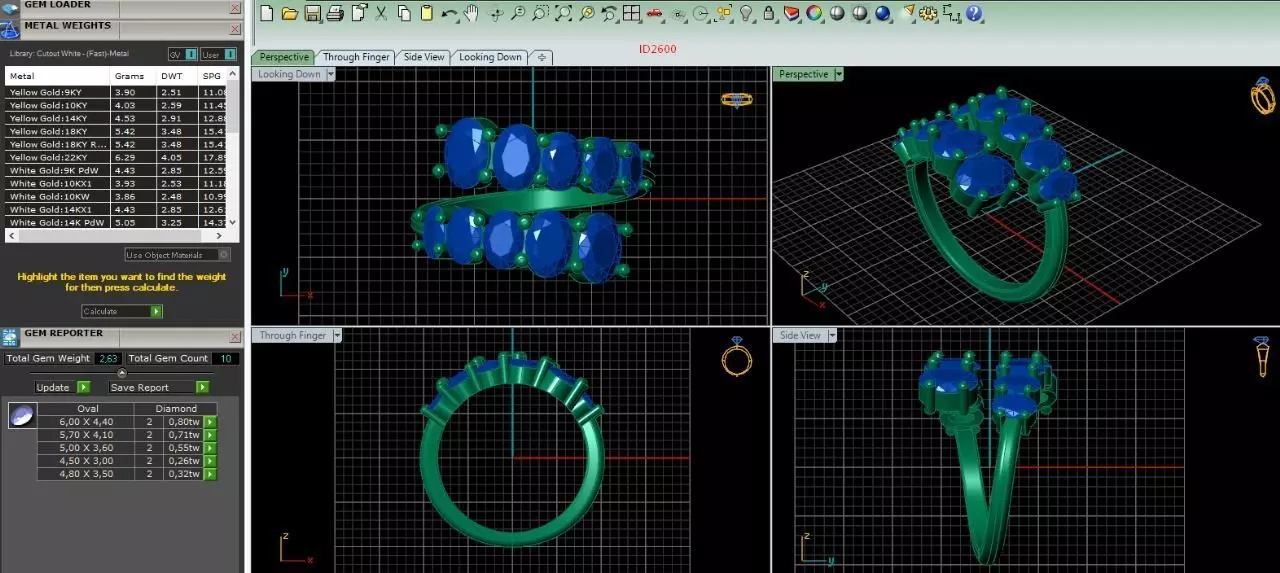
Task: Select the White Gold:14K PdW row
Action: (116, 222)
